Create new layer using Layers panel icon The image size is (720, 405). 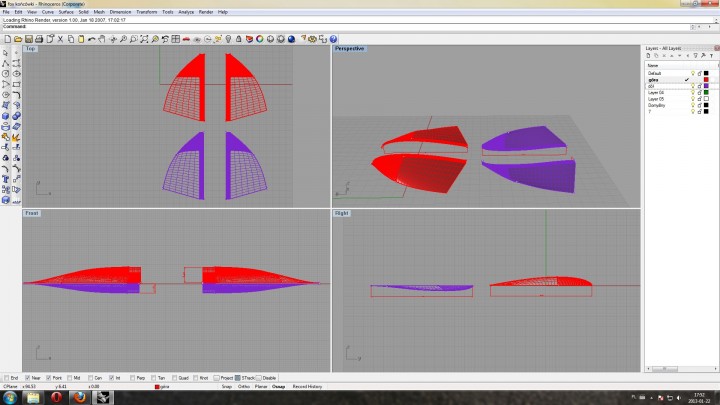click(646, 57)
